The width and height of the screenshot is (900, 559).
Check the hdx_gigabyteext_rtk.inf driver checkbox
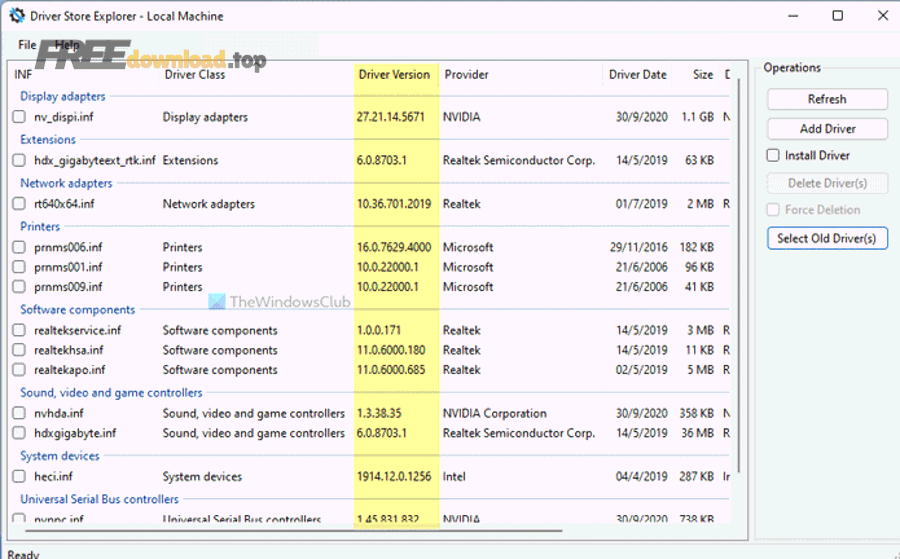19,160
